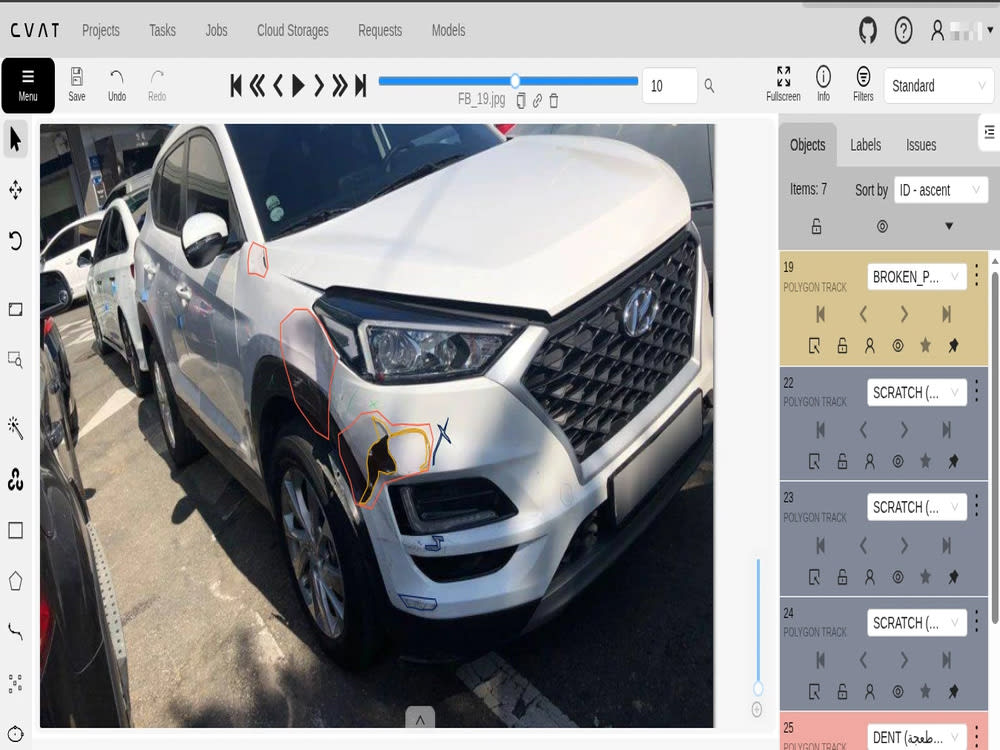Image resolution: width=1000 pixels, height=750 pixels.
Task: Redo the last undone action
Action: click(x=157, y=85)
